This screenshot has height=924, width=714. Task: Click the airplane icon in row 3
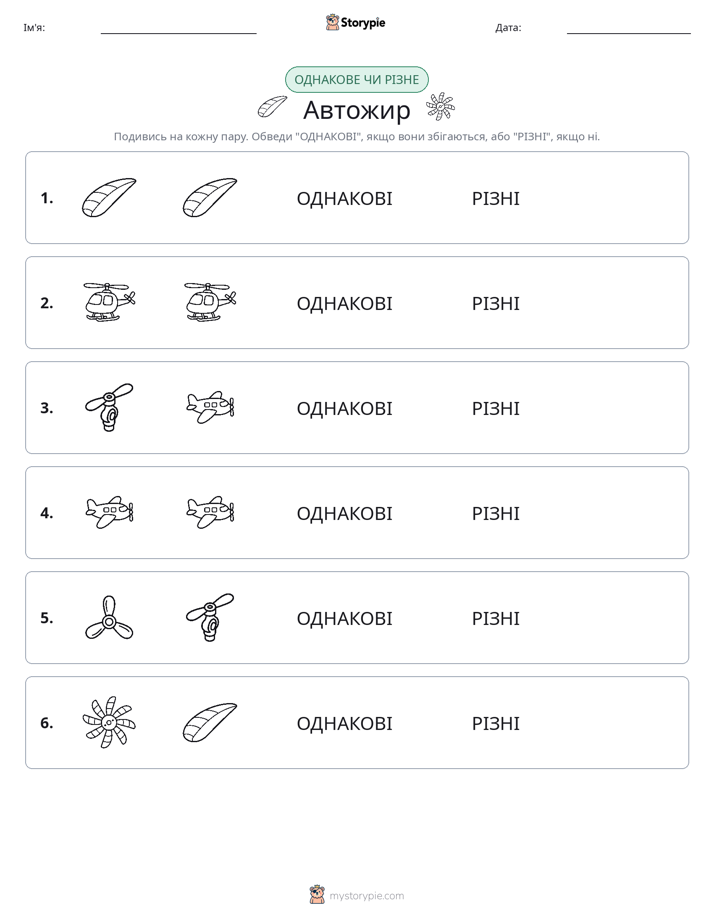(210, 407)
